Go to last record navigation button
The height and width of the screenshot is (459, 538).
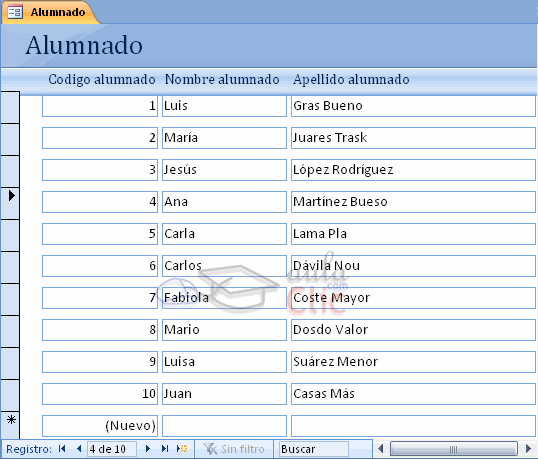(165, 449)
